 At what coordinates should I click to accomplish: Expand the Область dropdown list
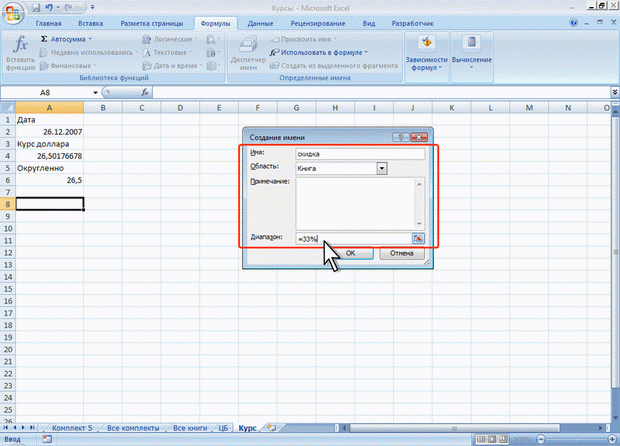[382, 168]
